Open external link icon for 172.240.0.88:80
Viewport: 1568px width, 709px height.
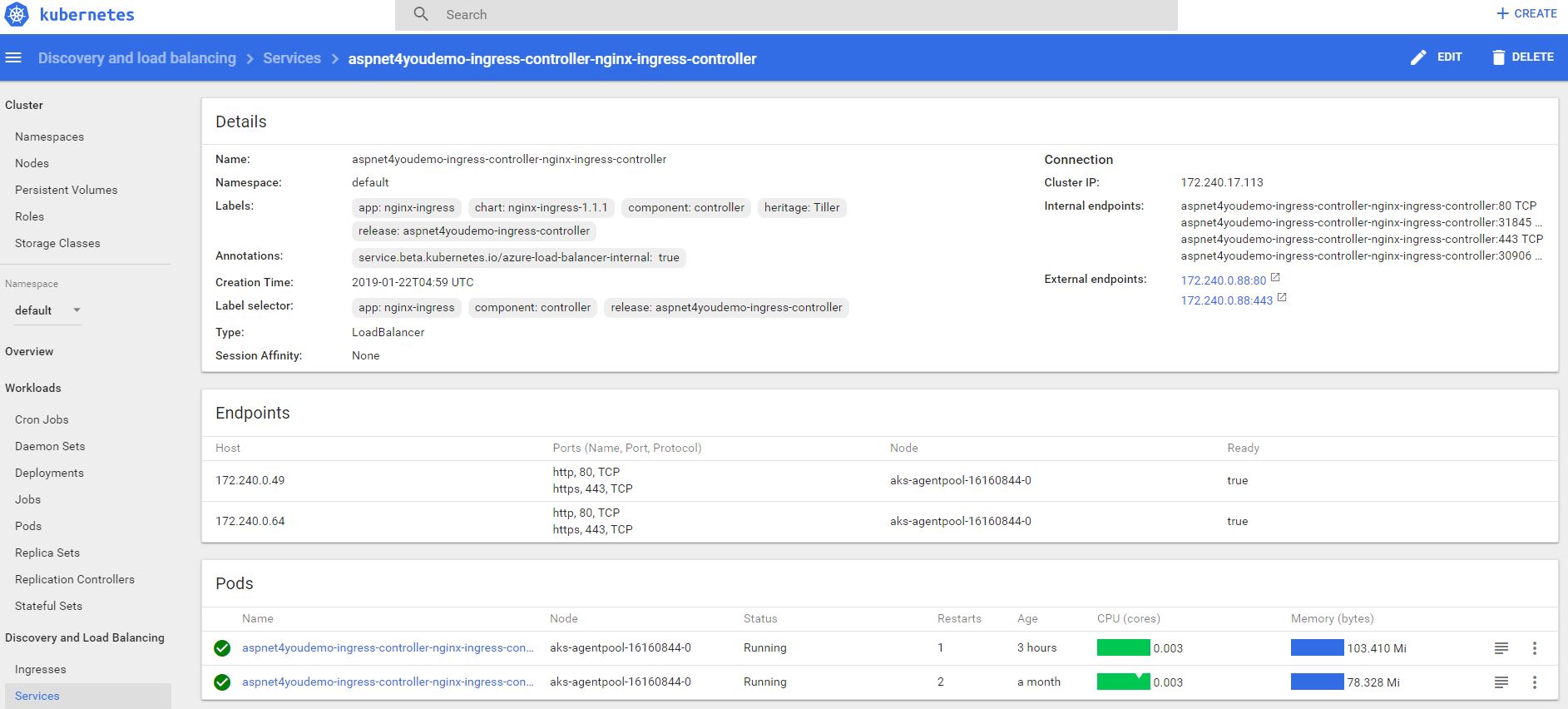click(x=1275, y=278)
